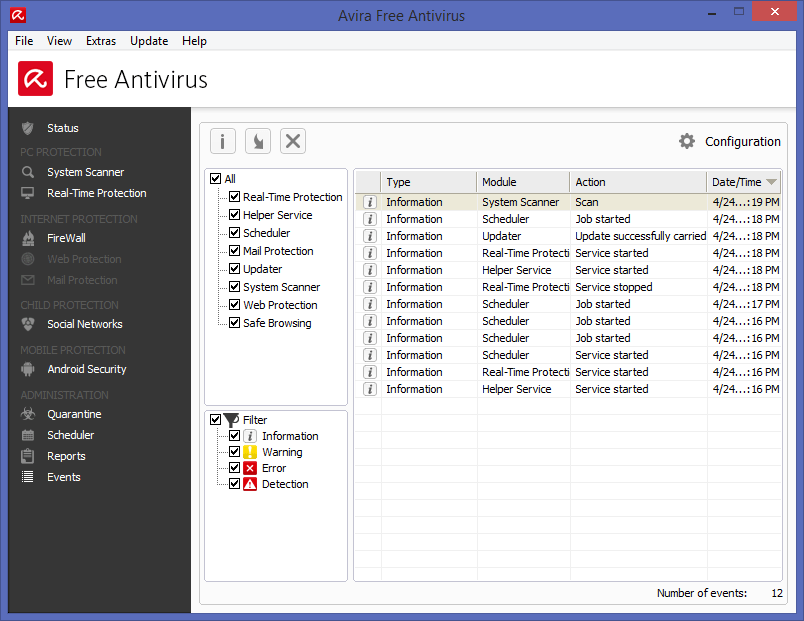Toggle the Error filter checkbox
804x621 pixels.
pos(234,468)
